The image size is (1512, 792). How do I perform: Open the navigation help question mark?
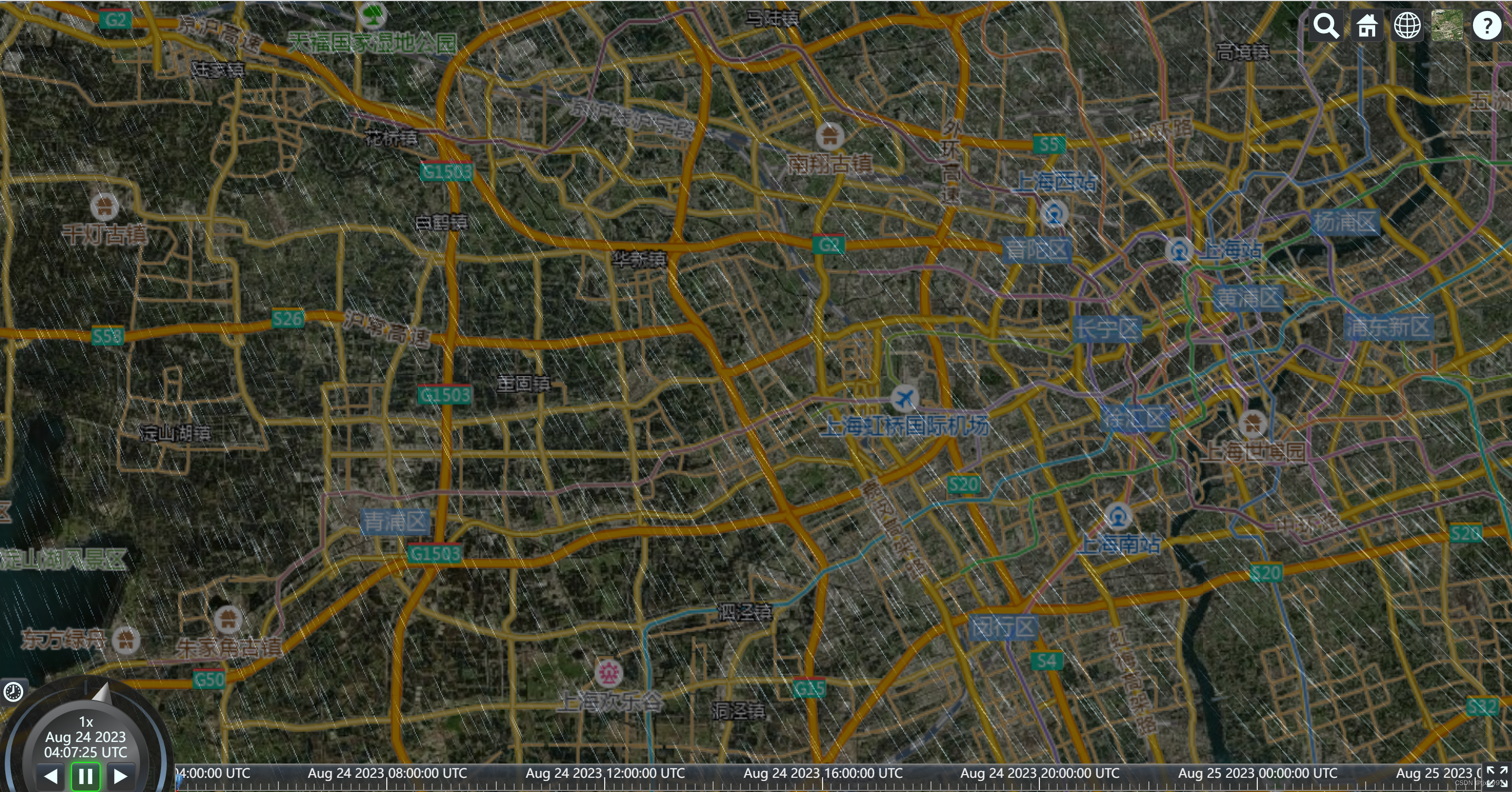tap(1487, 26)
